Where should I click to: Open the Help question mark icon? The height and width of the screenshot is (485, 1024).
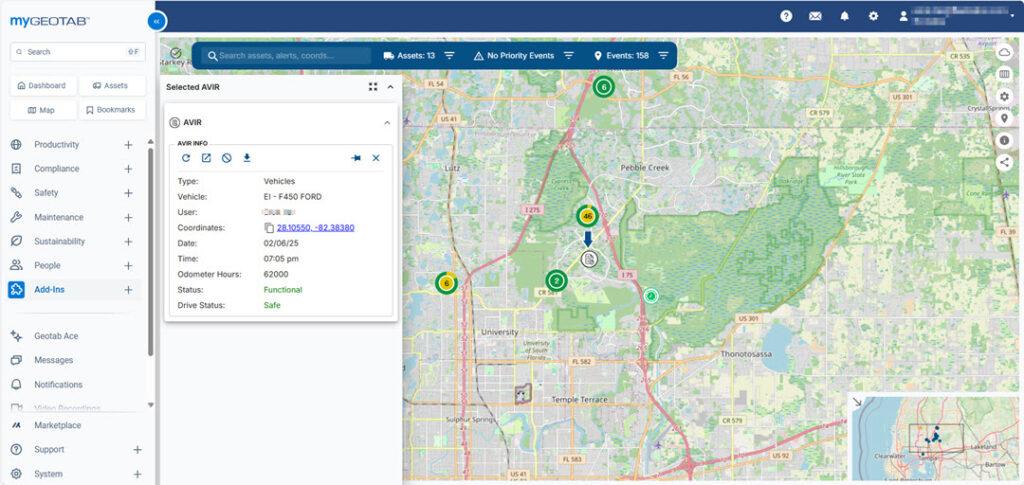click(786, 16)
